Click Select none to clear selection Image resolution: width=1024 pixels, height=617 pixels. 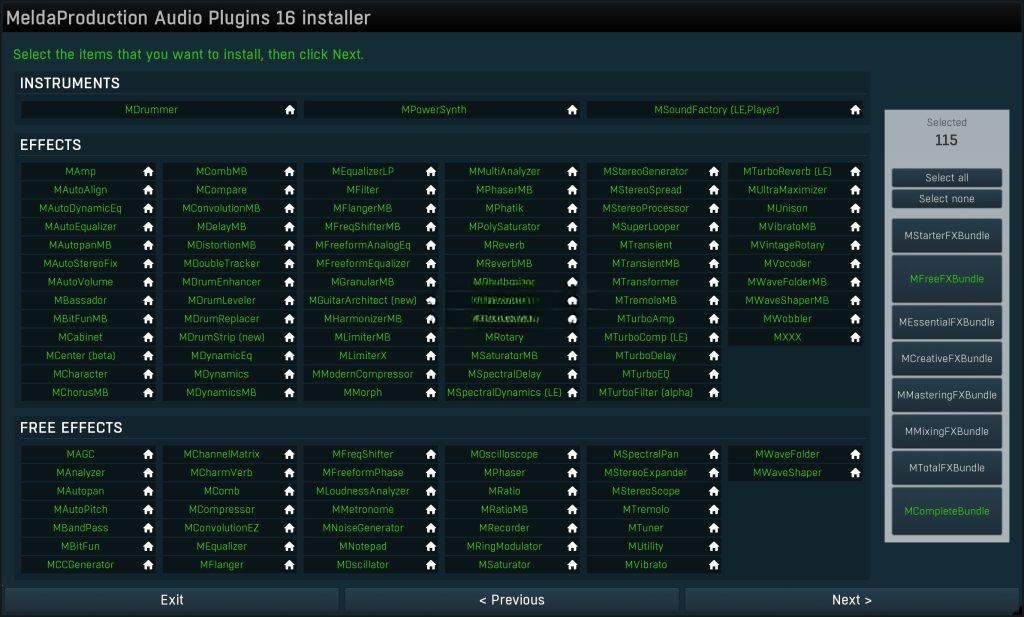(946, 199)
